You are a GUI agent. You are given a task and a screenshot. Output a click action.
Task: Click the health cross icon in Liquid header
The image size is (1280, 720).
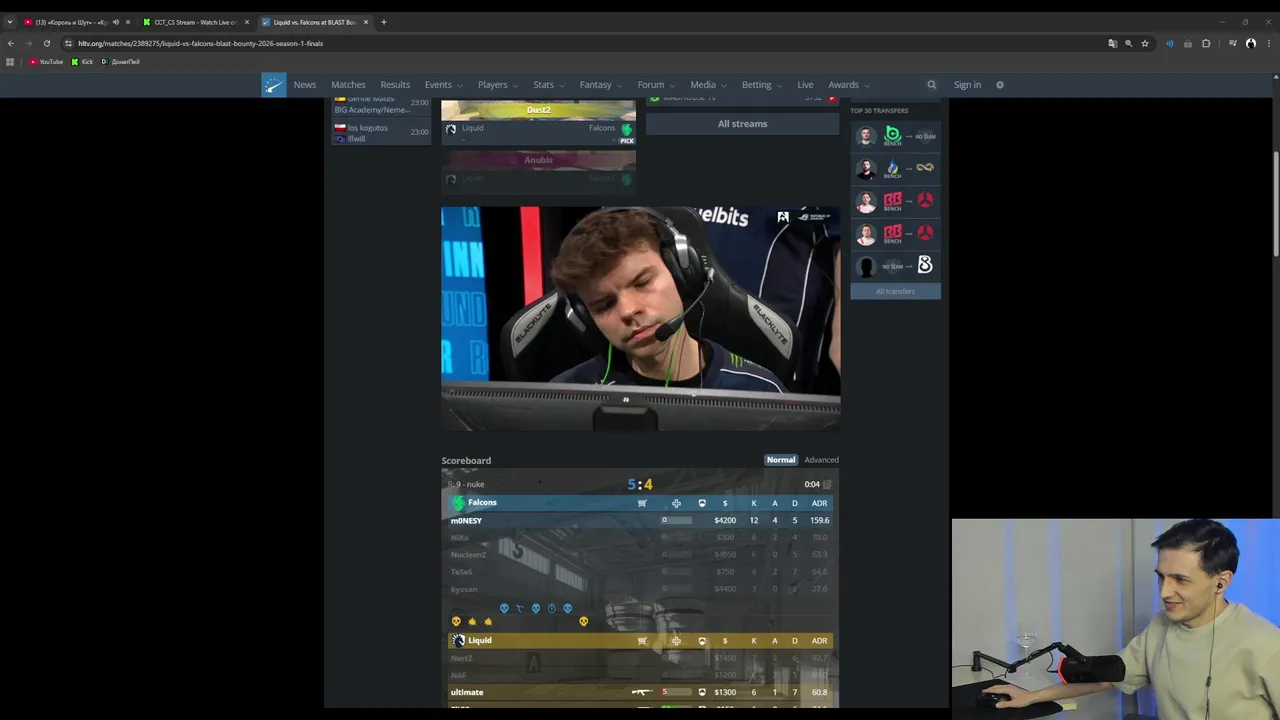pyautogui.click(x=676, y=641)
